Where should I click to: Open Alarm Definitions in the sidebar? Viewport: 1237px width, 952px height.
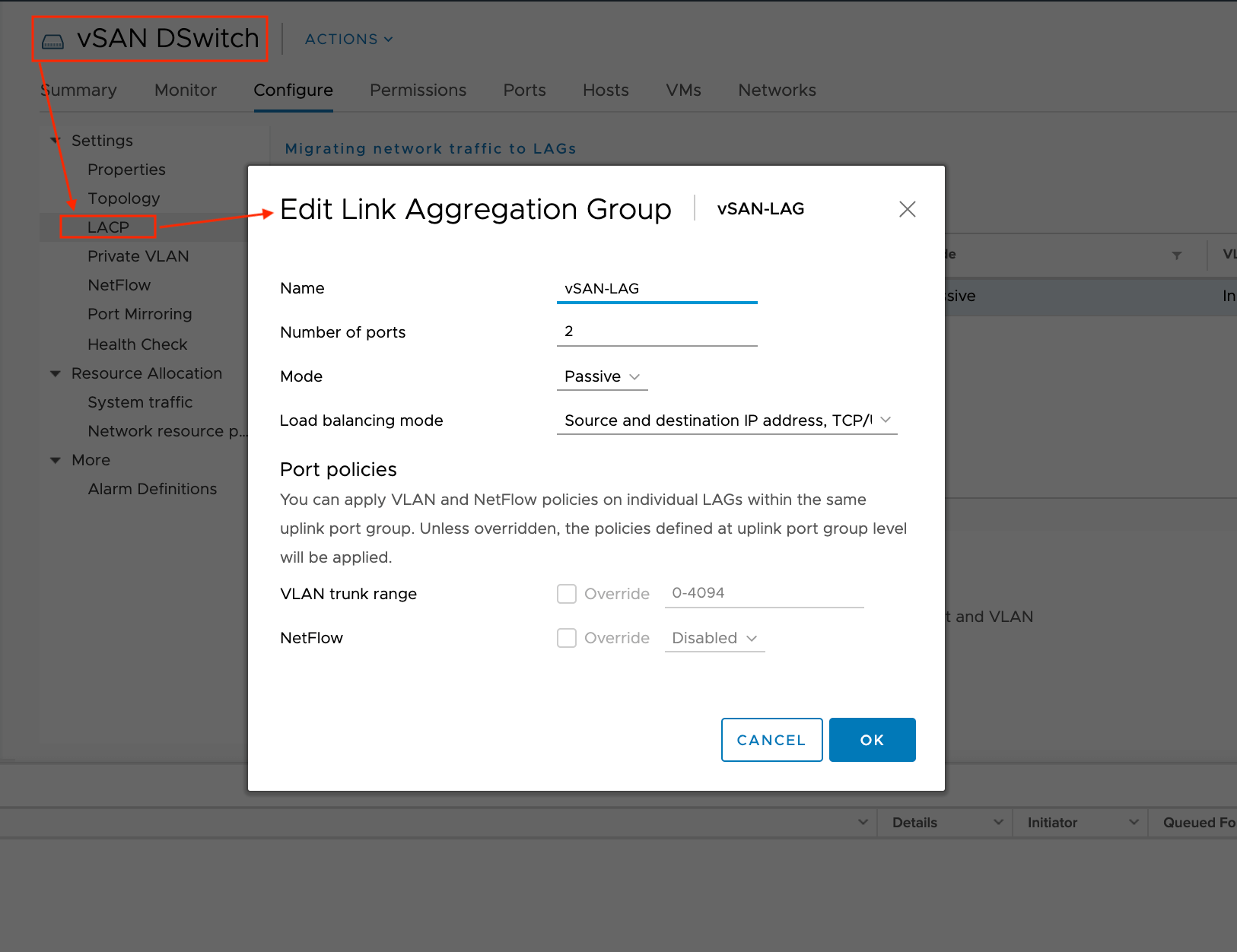[152, 489]
